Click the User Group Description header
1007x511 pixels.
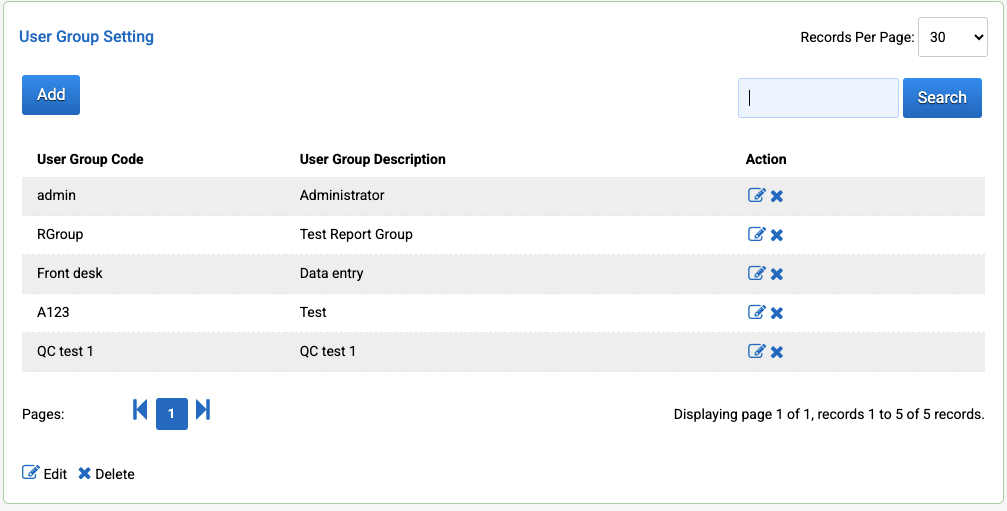(372, 159)
